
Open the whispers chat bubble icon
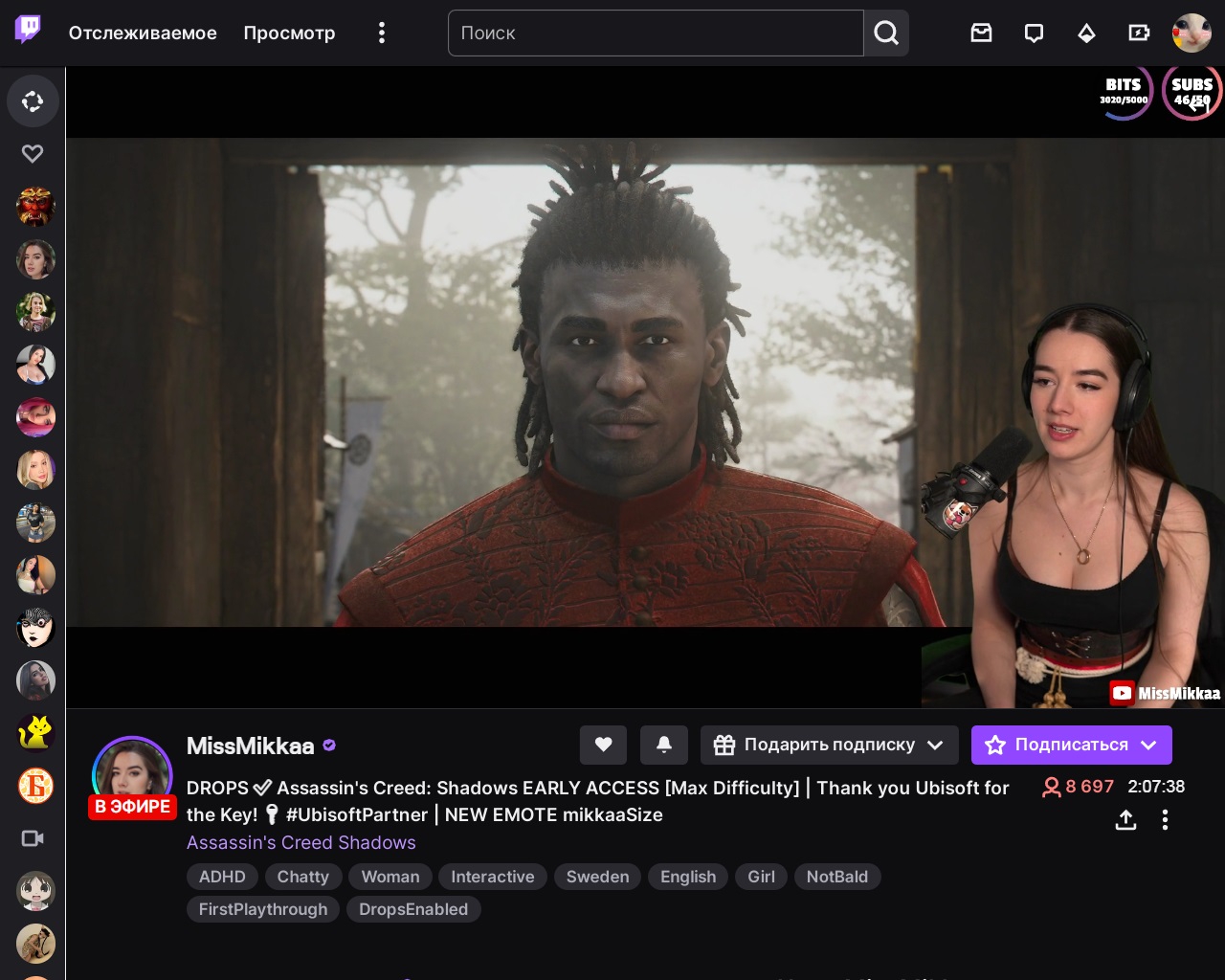coord(1034,33)
